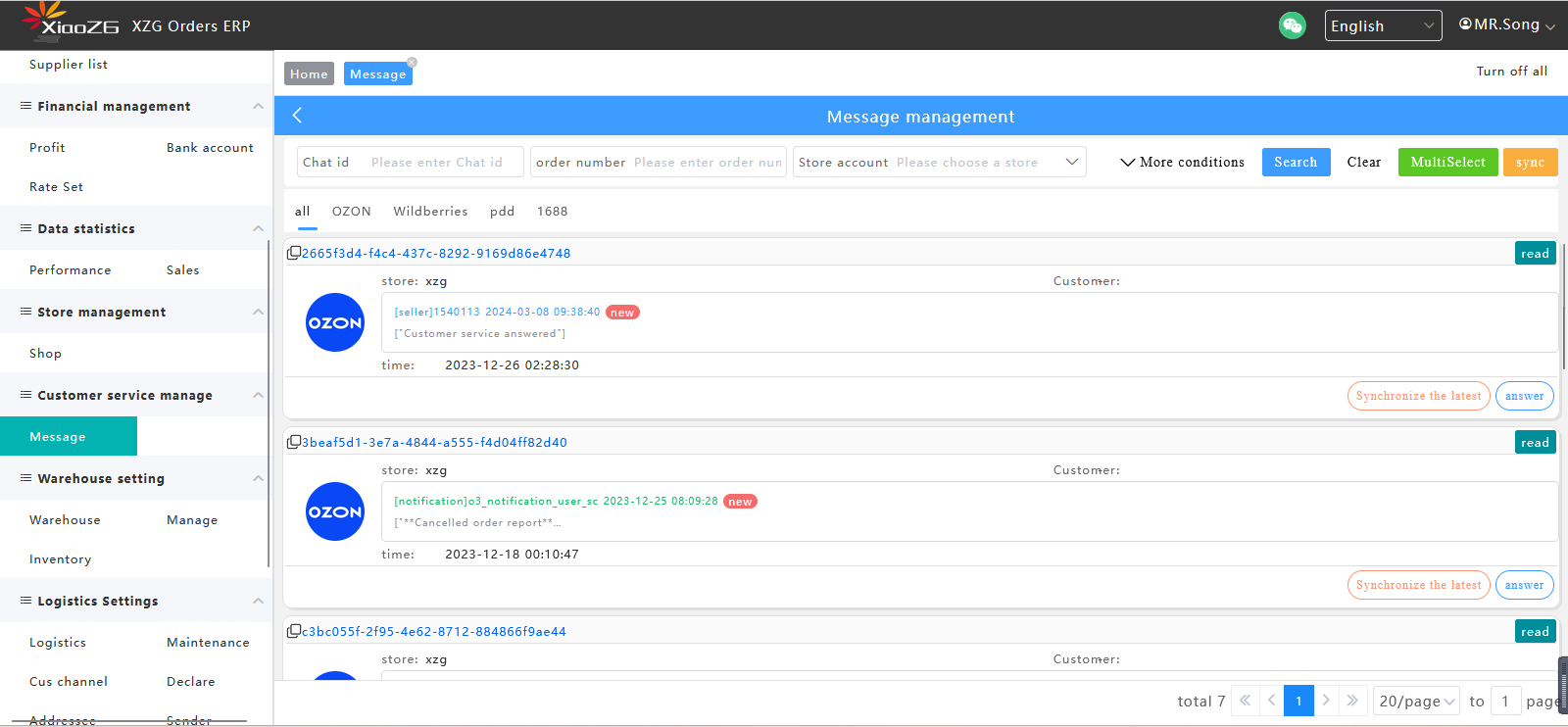Expand More conditions filter options

tap(1182, 163)
